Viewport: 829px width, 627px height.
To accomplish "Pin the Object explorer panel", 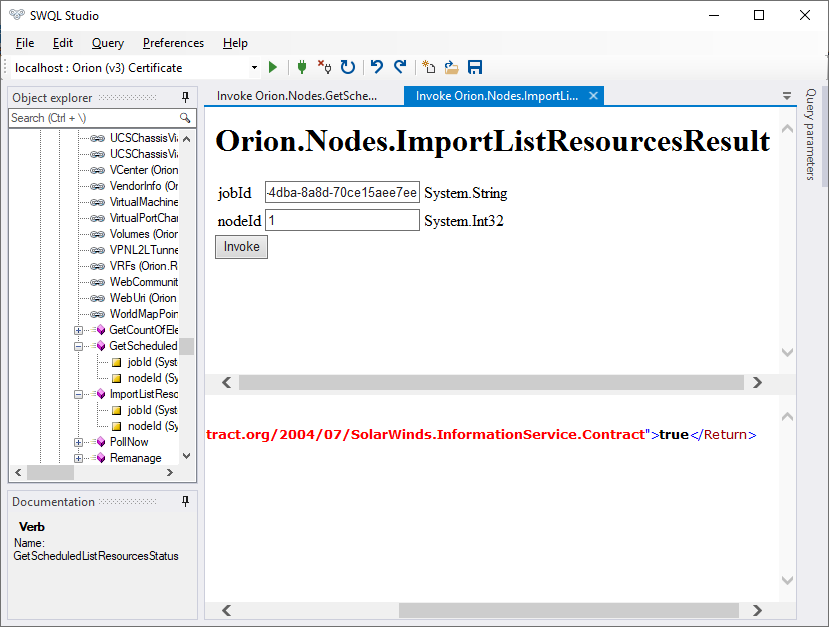I will [x=185, y=97].
